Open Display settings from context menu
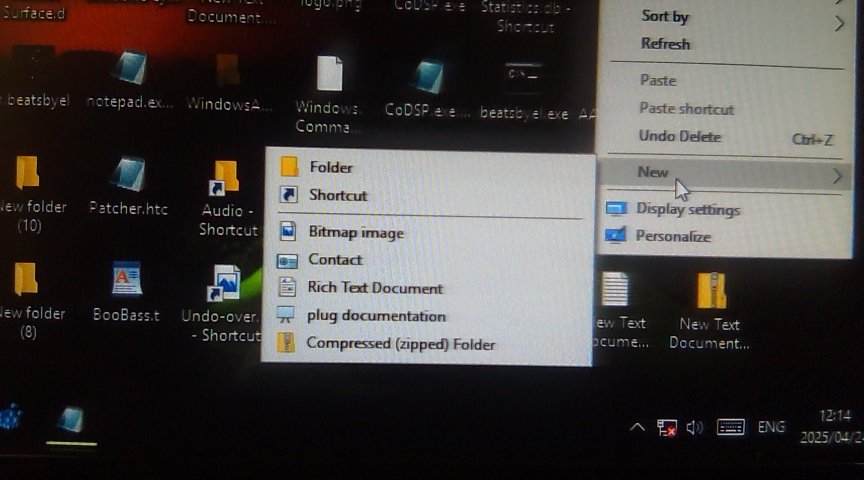Screen dimensions: 864x480 tap(688, 209)
